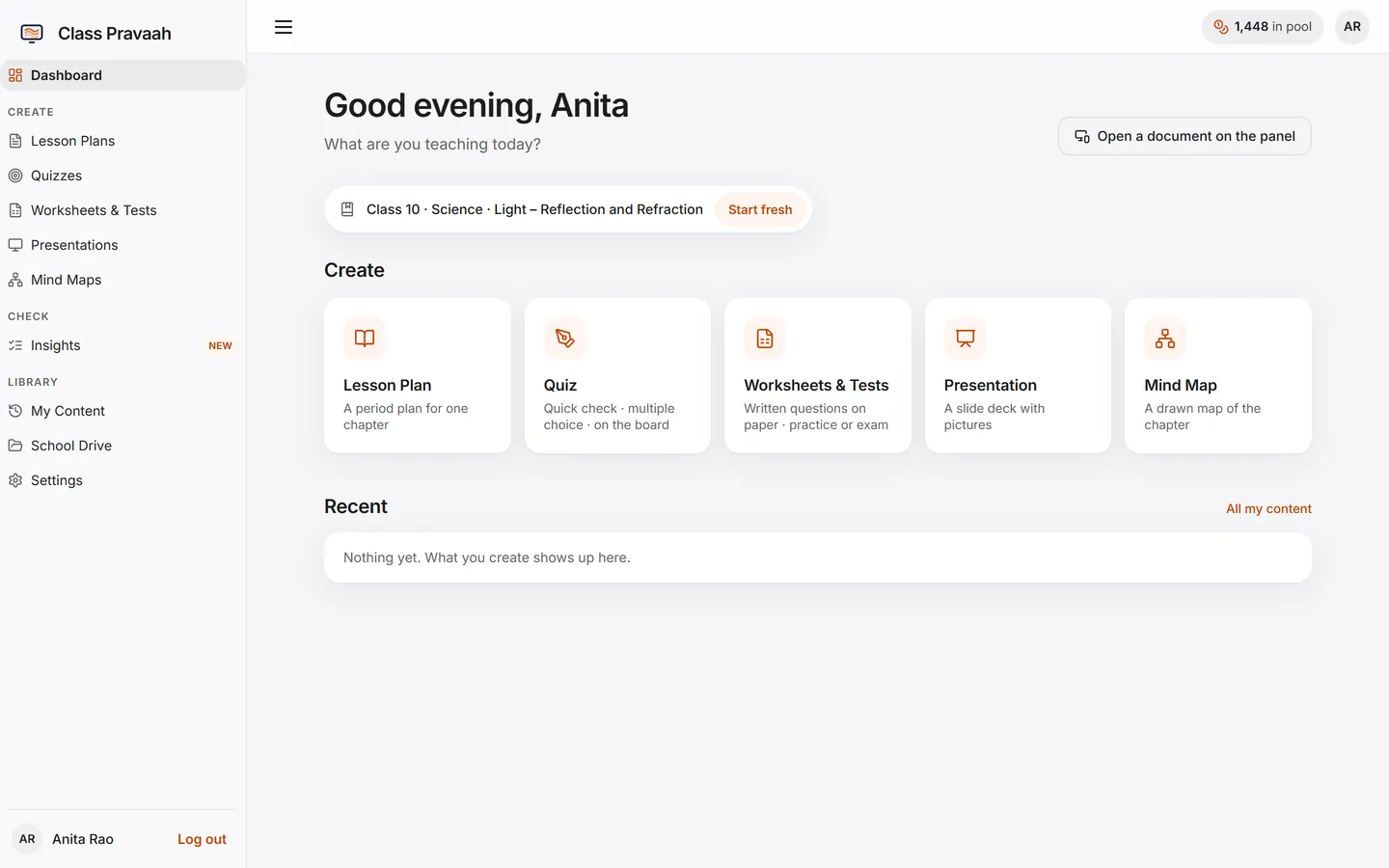The width and height of the screenshot is (1389, 868).
Task: Click the NEW badge beside Insights
Action: (220, 345)
